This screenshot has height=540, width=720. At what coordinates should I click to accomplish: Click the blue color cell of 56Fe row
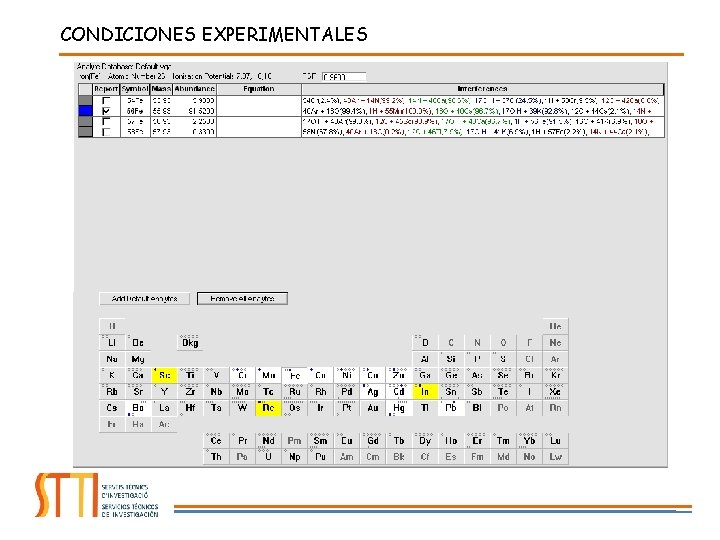[x=85, y=111]
